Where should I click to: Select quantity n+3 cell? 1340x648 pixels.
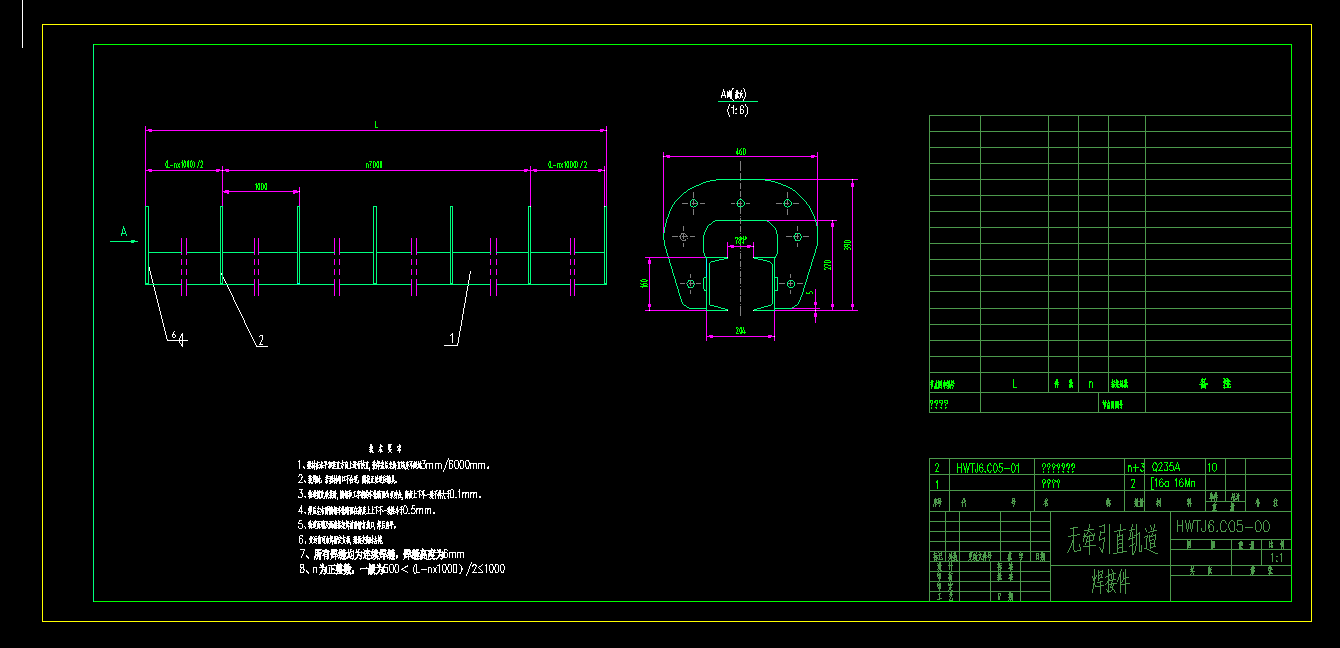(x=1134, y=467)
